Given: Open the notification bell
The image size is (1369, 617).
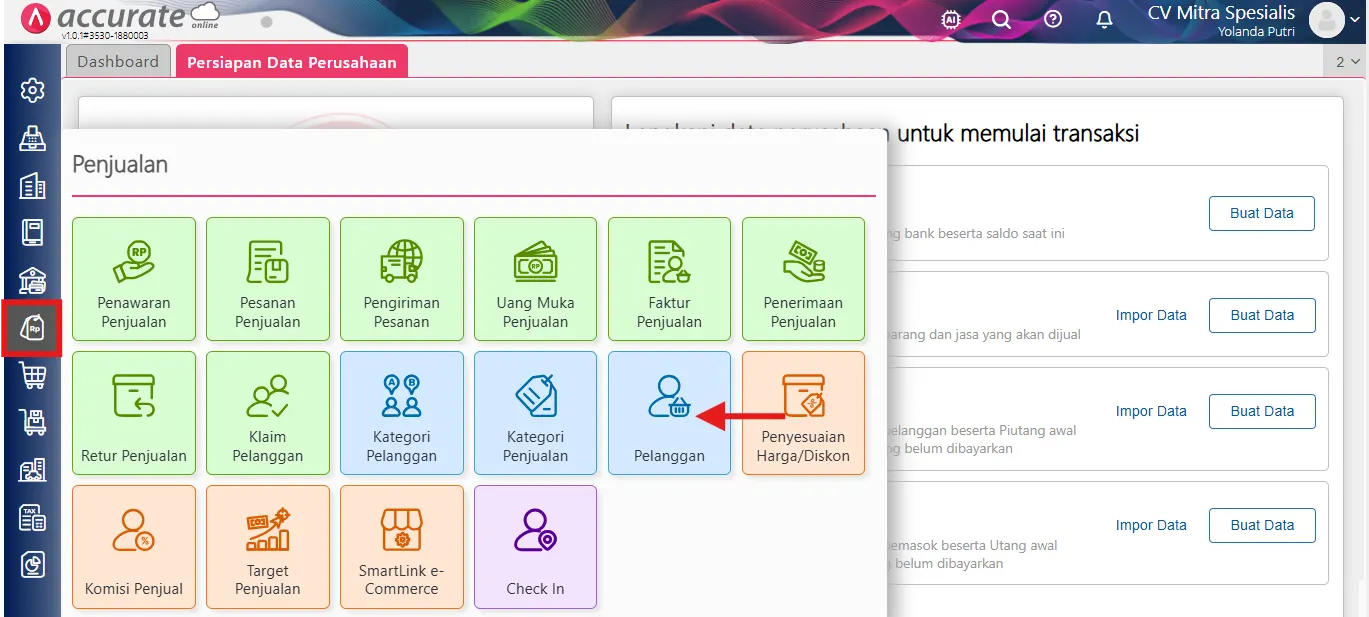Looking at the screenshot, I should (1104, 19).
